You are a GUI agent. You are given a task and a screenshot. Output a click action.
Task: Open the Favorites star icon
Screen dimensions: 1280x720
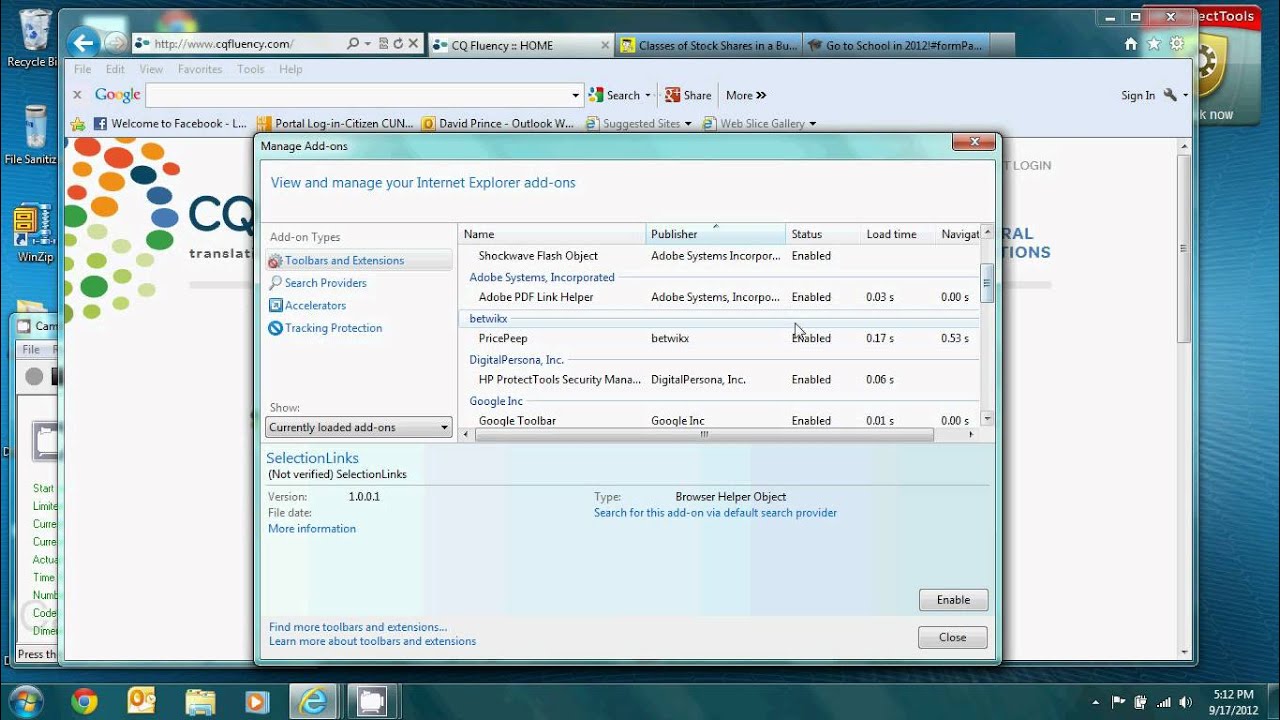pyautogui.click(x=1153, y=44)
